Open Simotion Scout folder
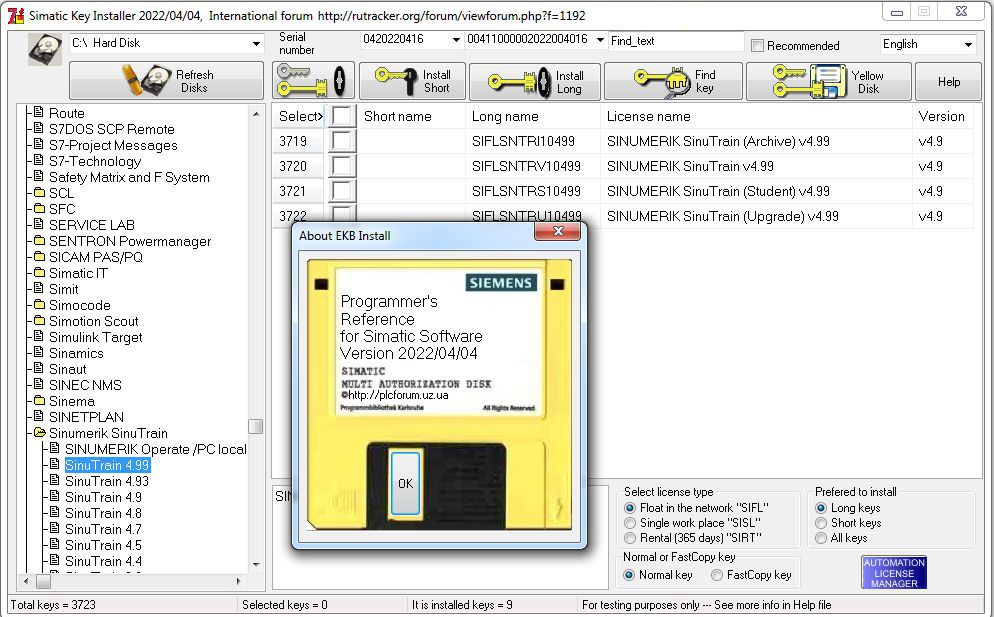The height and width of the screenshot is (617, 994). pyautogui.click(x=93, y=321)
